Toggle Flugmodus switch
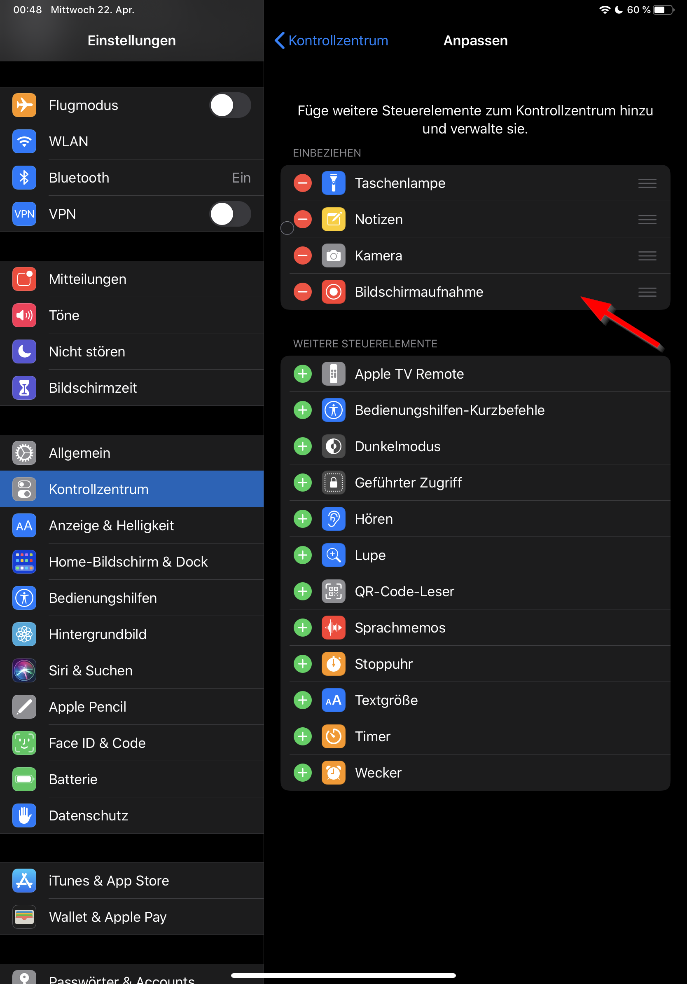The height and width of the screenshot is (984, 687). click(229, 105)
